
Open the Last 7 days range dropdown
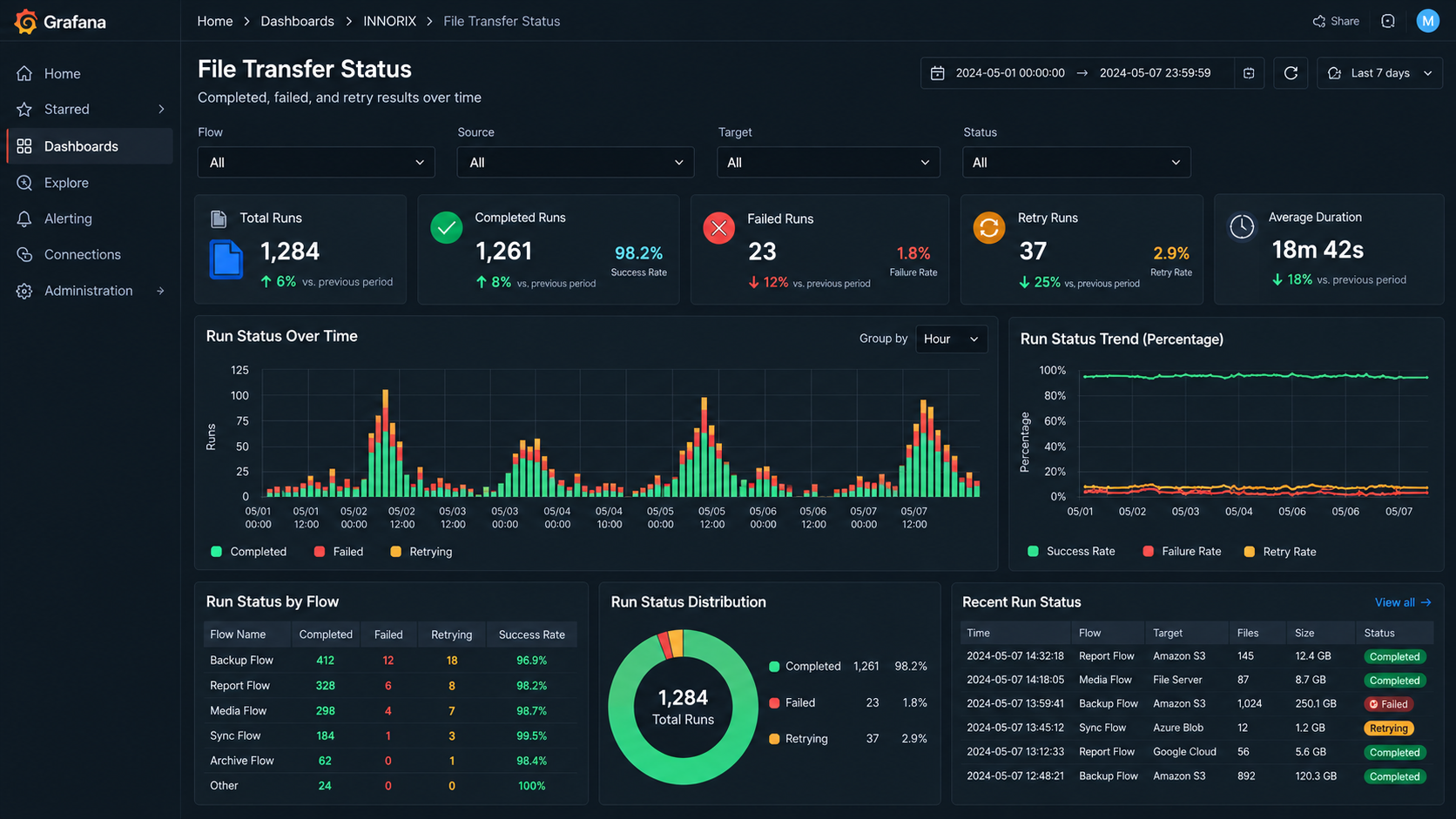coord(1379,73)
